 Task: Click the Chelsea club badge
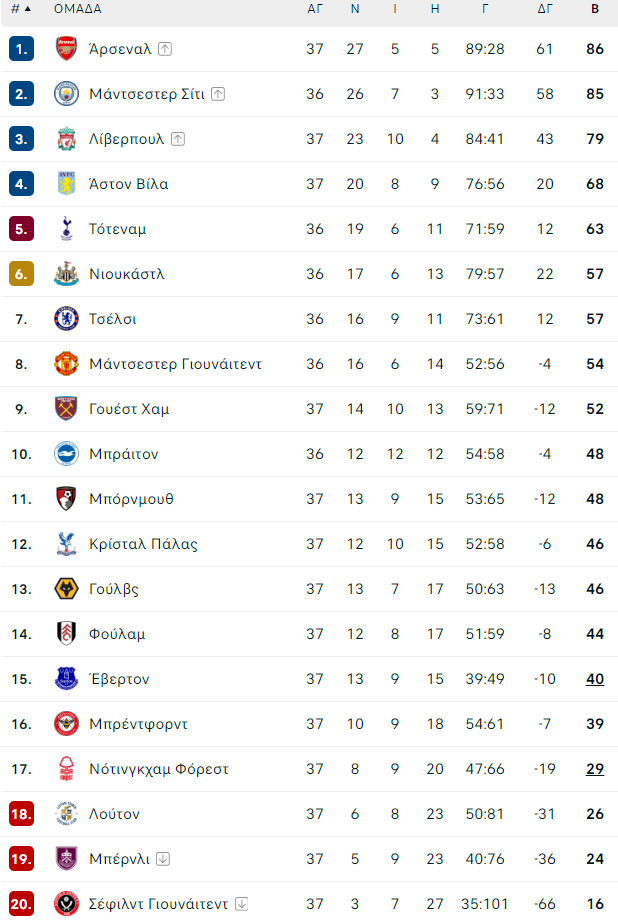click(x=66, y=319)
